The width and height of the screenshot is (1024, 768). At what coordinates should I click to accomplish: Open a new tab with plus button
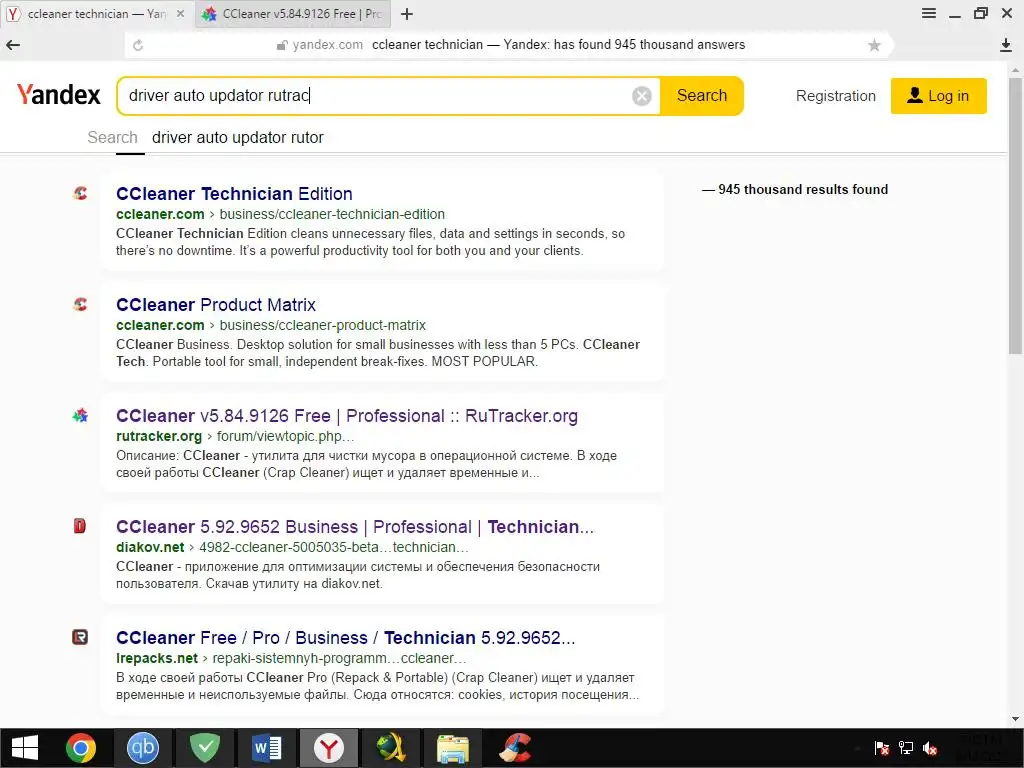pos(407,14)
